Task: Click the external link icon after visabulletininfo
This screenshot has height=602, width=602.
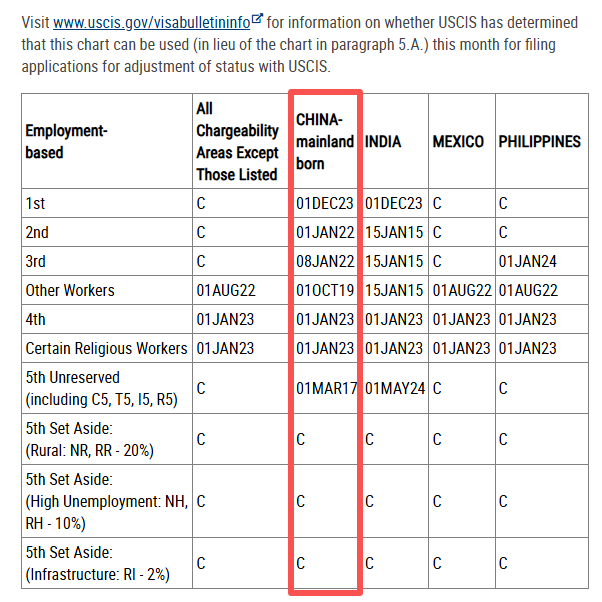Action: click(257, 18)
